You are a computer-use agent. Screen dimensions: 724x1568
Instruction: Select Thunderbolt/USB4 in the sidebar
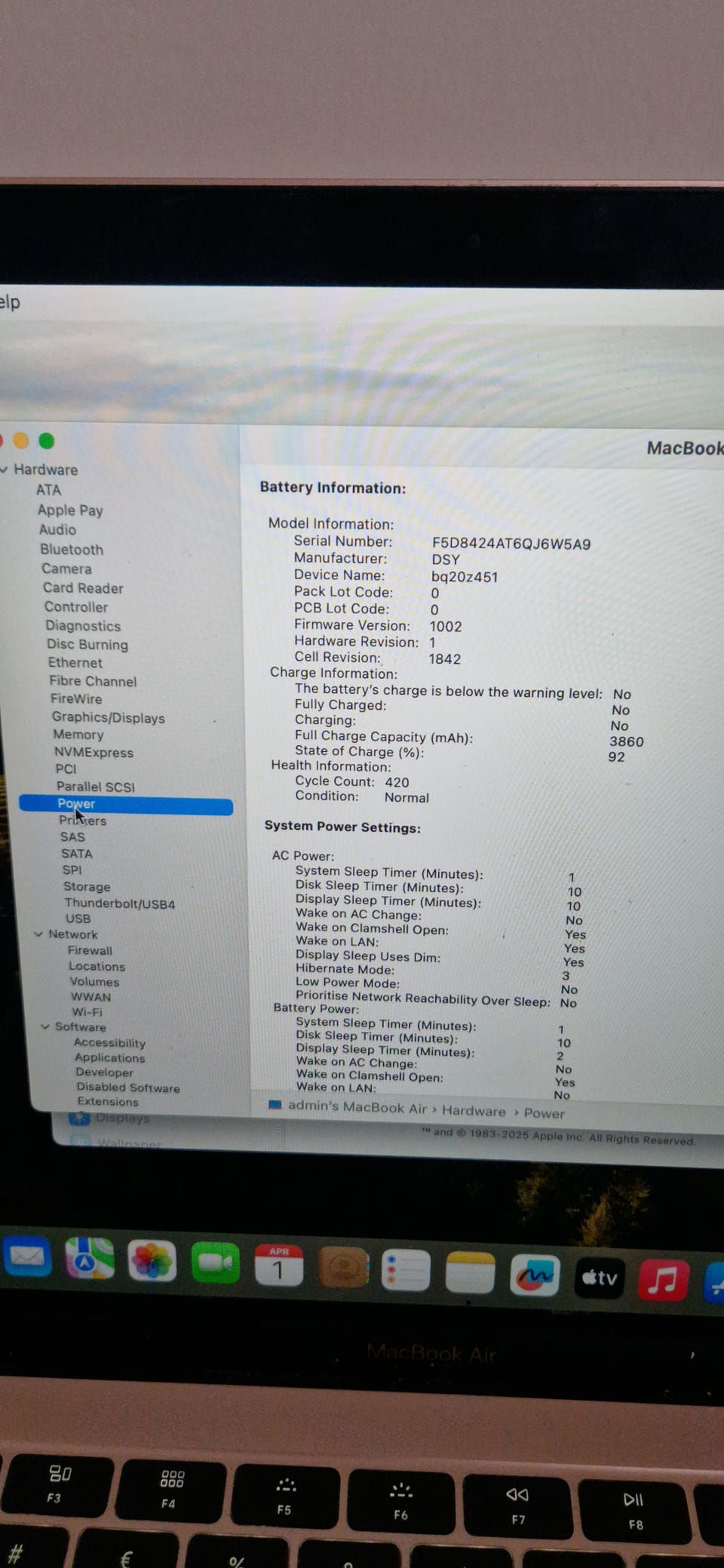[x=120, y=904]
